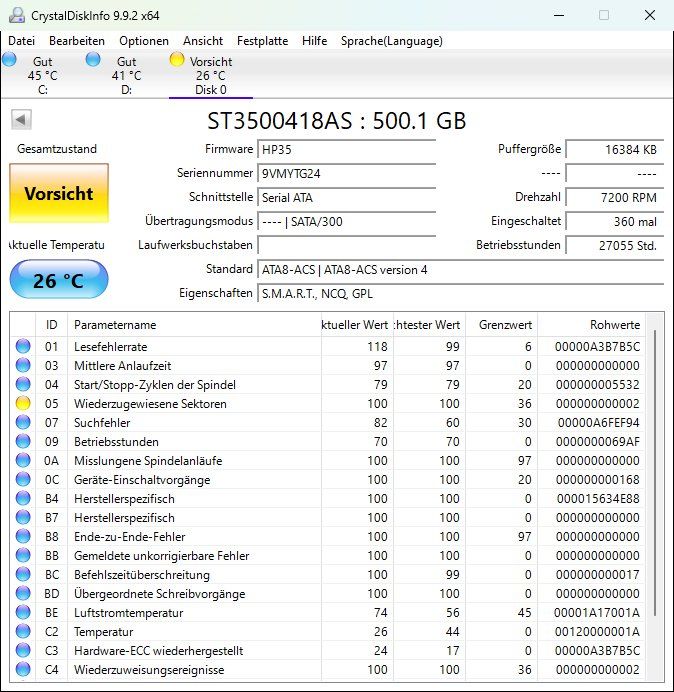674x692 pixels.
Task: Click status icon of B7 Herstellerspezifisch row
Action: [x=23, y=517]
